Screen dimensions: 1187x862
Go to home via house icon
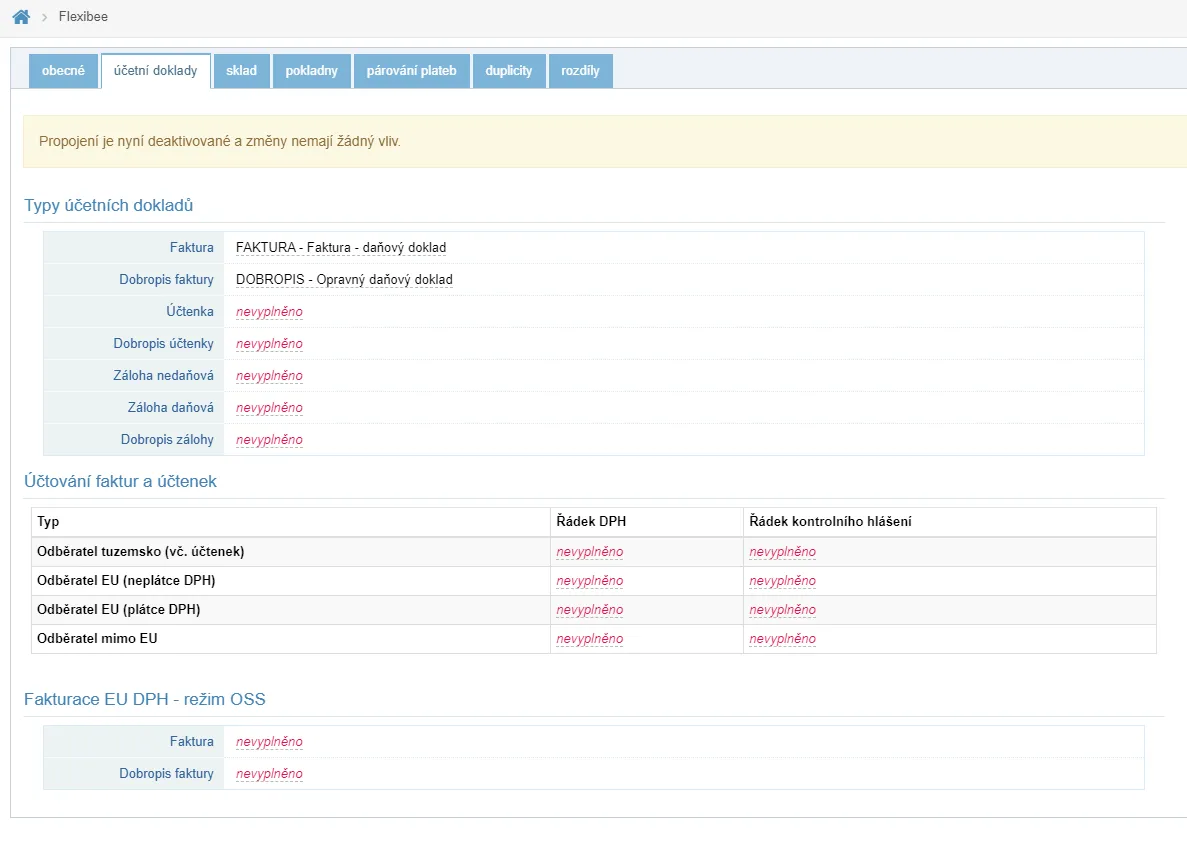pyautogui.click(x=21, y=17)
